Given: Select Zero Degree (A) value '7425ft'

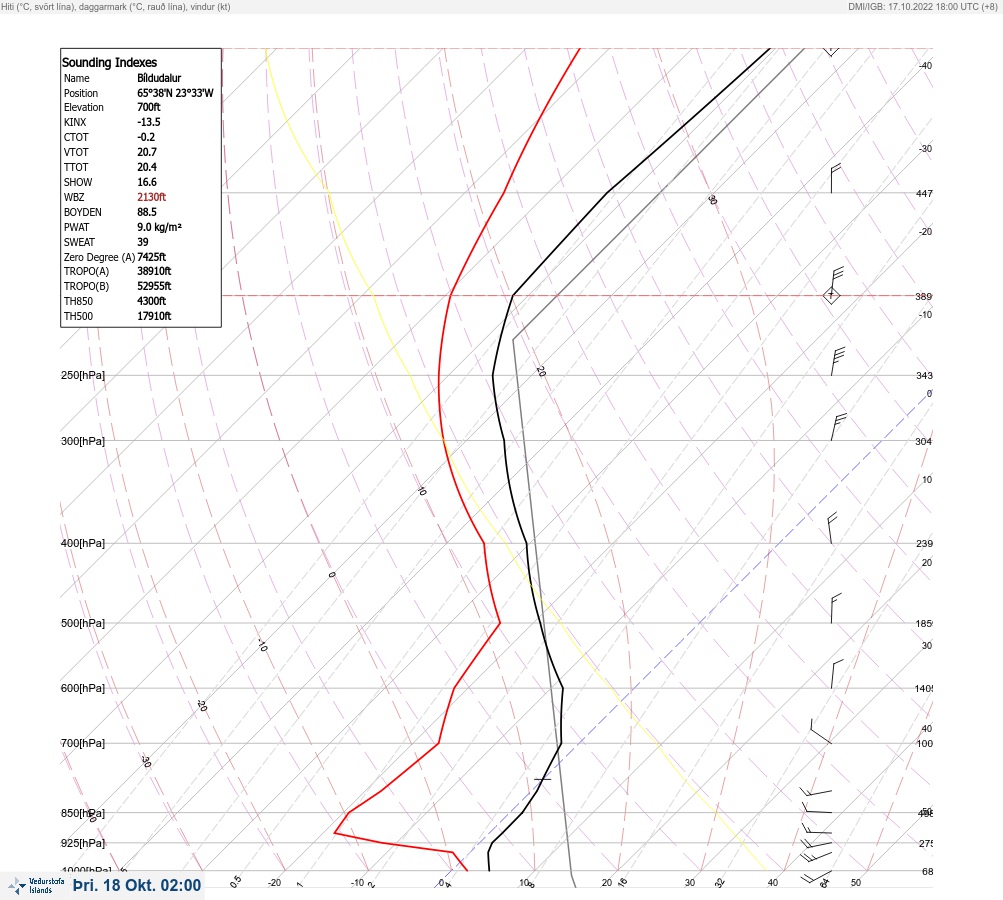Looking at the screenshot, I should coord(152,257).
